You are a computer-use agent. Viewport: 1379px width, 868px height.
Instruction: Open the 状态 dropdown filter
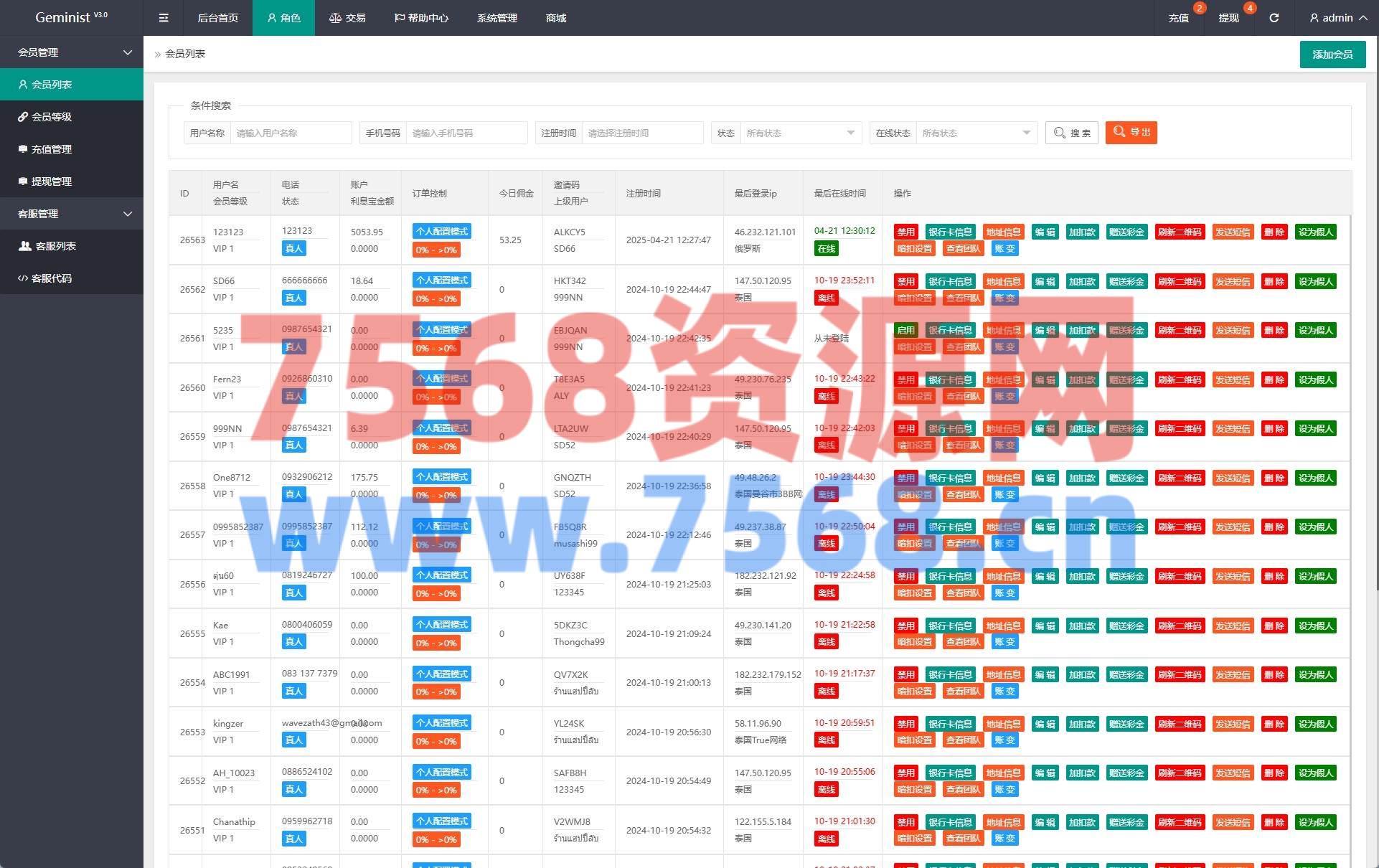(800, 133)
